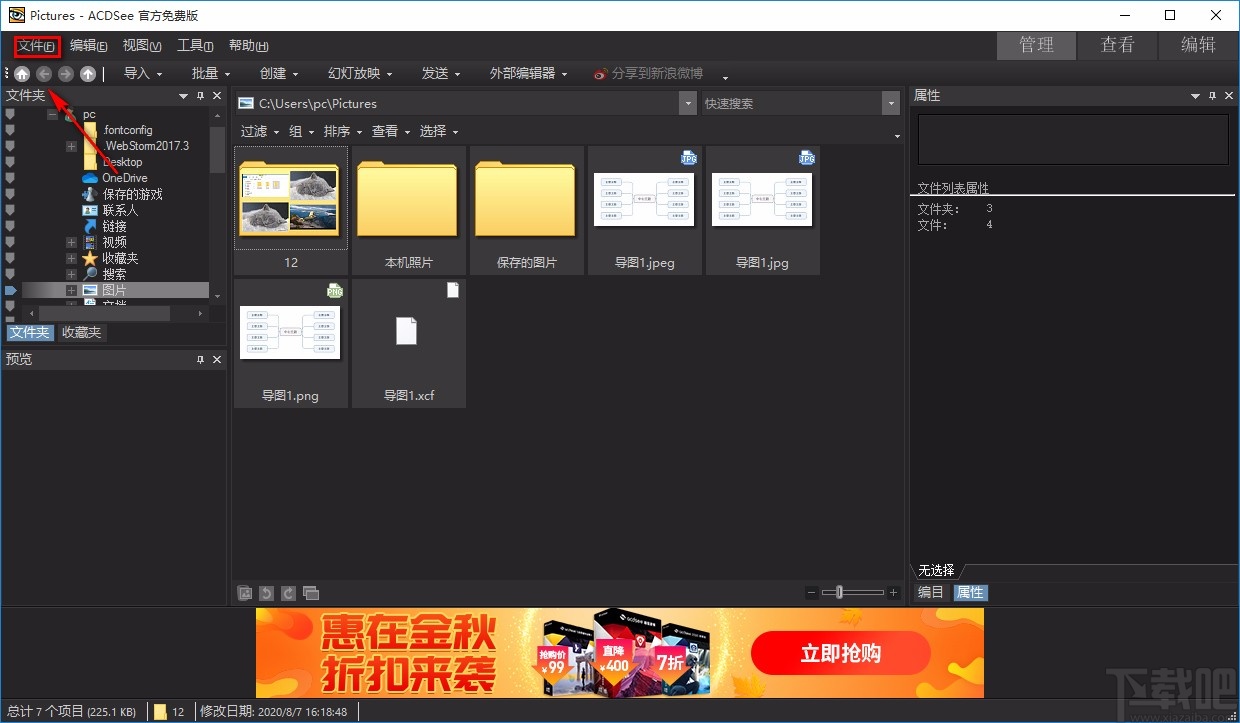Select the rotate left icon above the banner
The width and height of the screenshot is (1240, 723).
(266, 593)
